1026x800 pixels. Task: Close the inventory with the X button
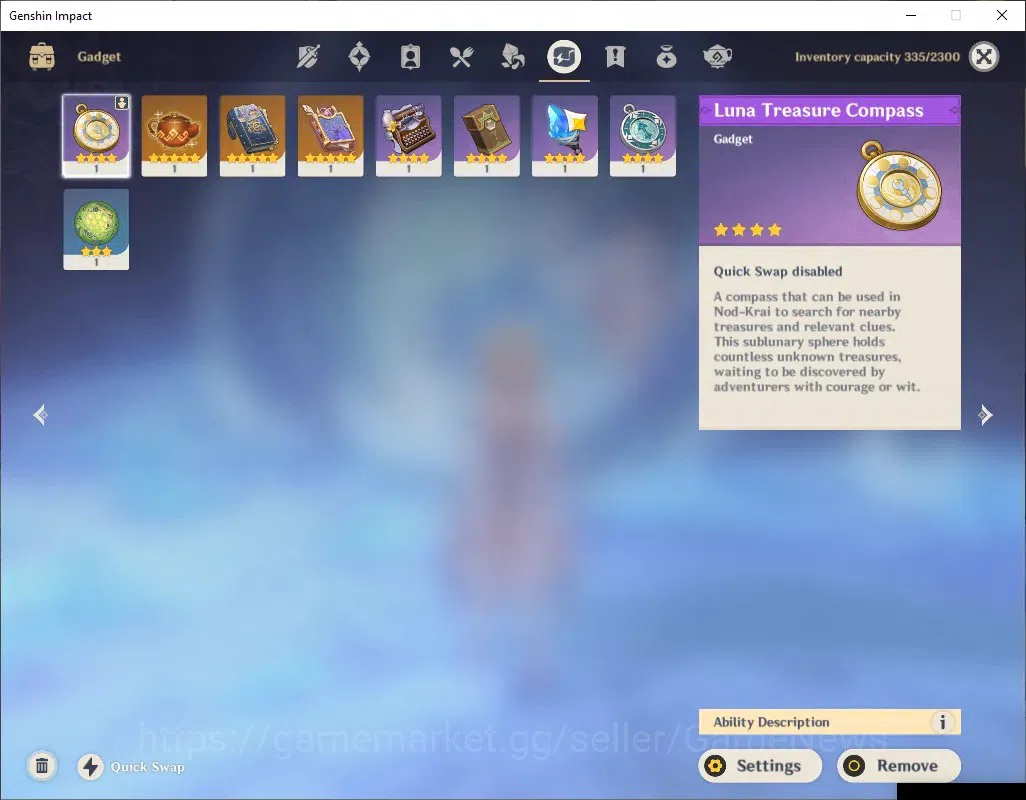[x=983, y=57]
